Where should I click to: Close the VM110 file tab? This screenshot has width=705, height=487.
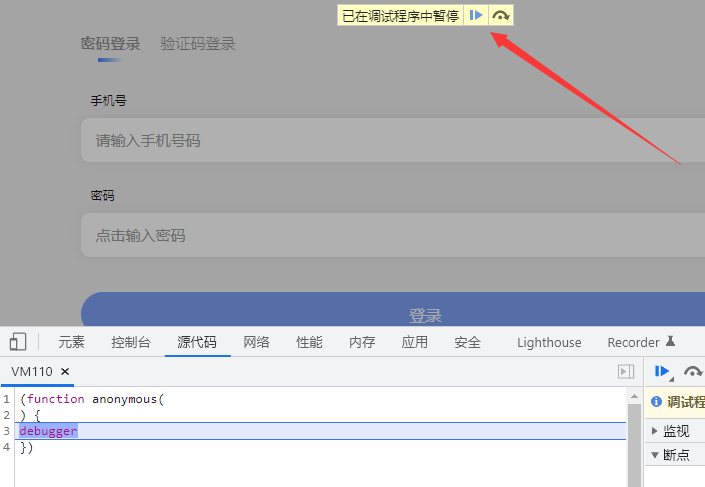click(x=65, y=371)
